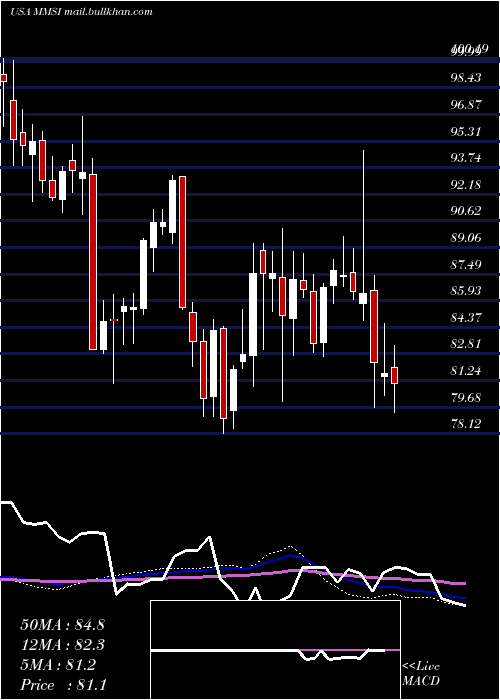Click the 98.43 price axis label
Image resolution: width=500 pixels, height=700 pixels.
coord(466,78)
